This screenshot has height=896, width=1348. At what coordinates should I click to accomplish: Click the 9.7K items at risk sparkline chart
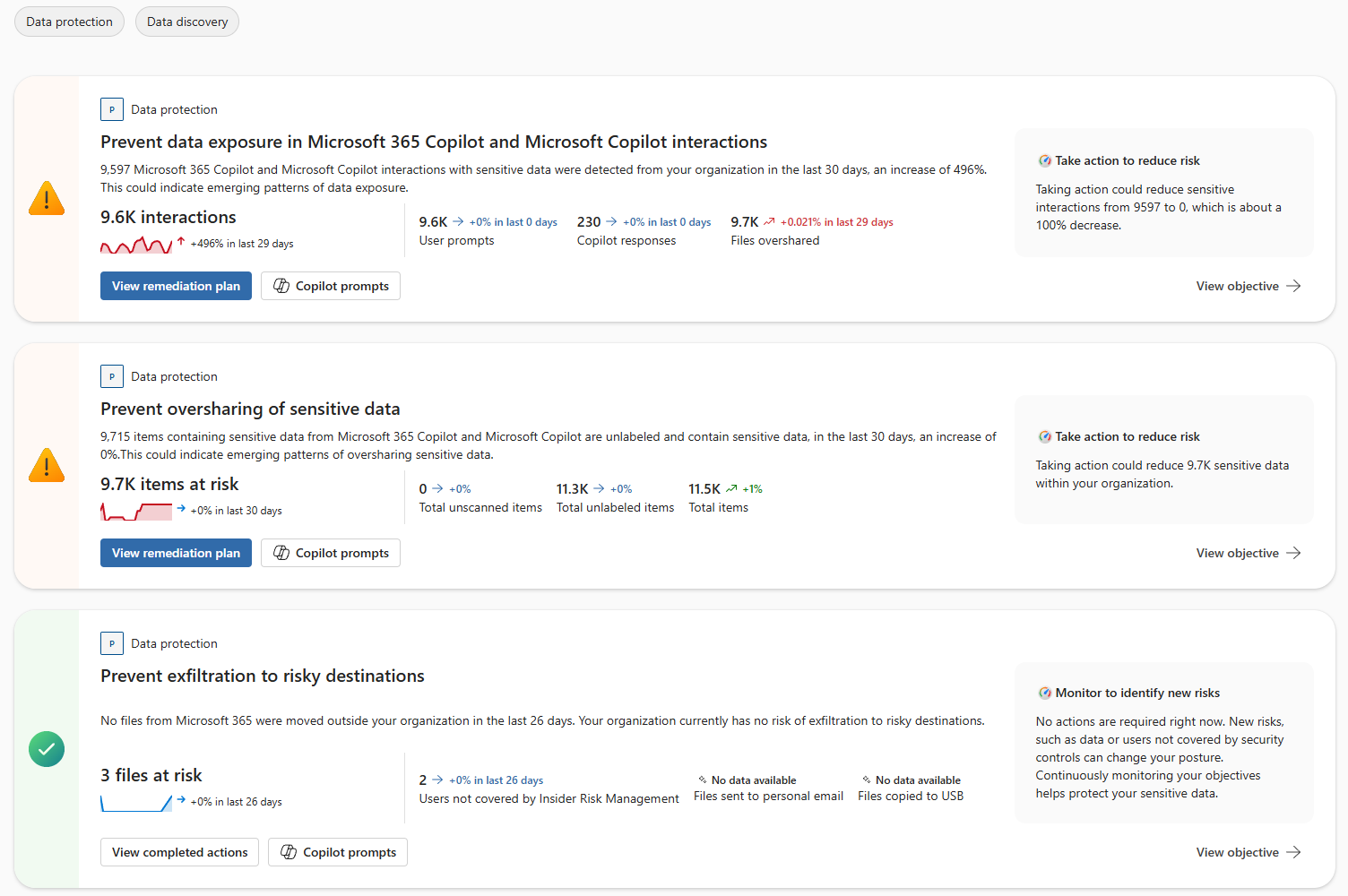tap(136, 512)
